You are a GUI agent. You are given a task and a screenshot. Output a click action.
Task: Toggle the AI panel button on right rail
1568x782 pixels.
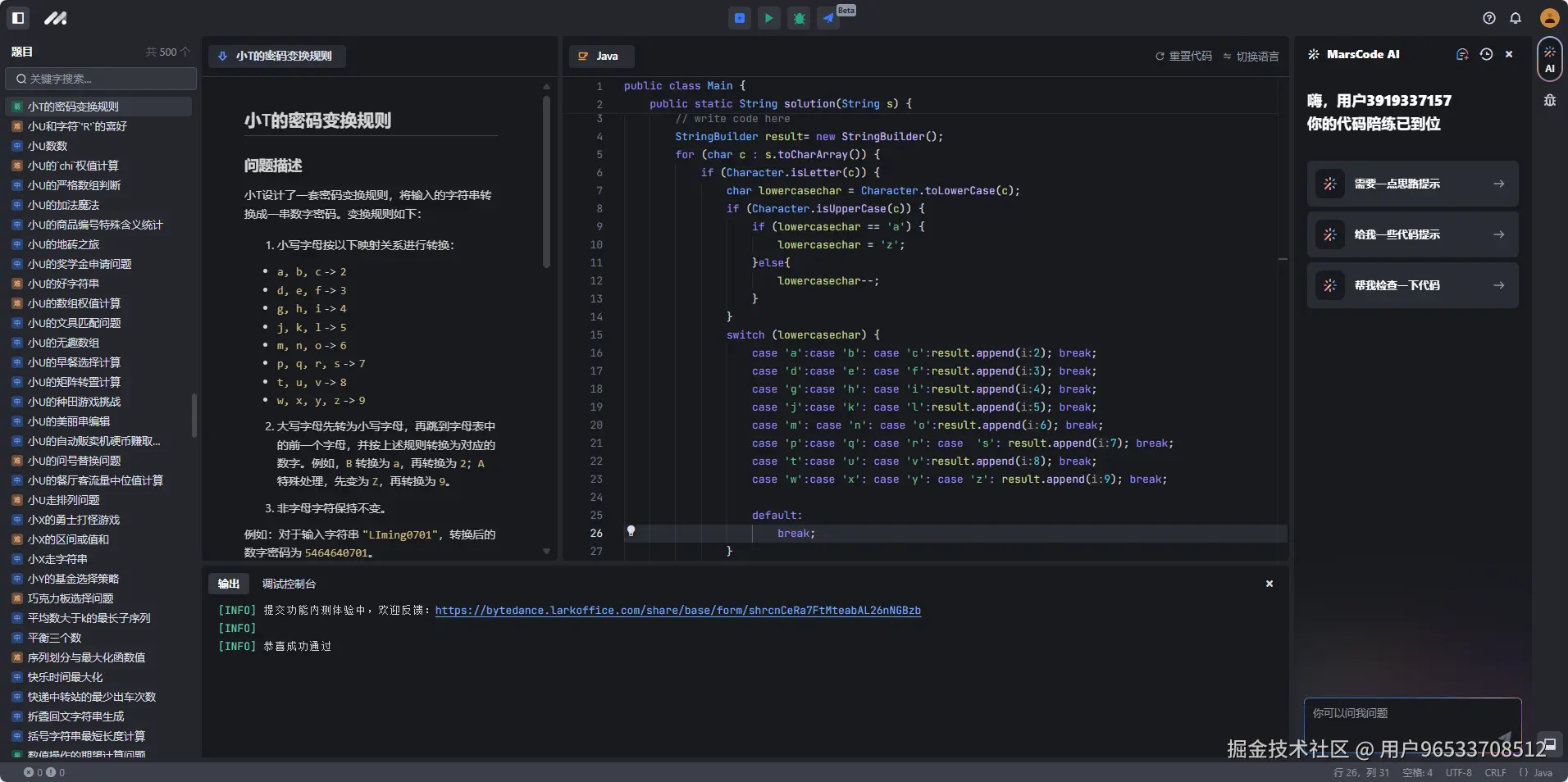1549,59
